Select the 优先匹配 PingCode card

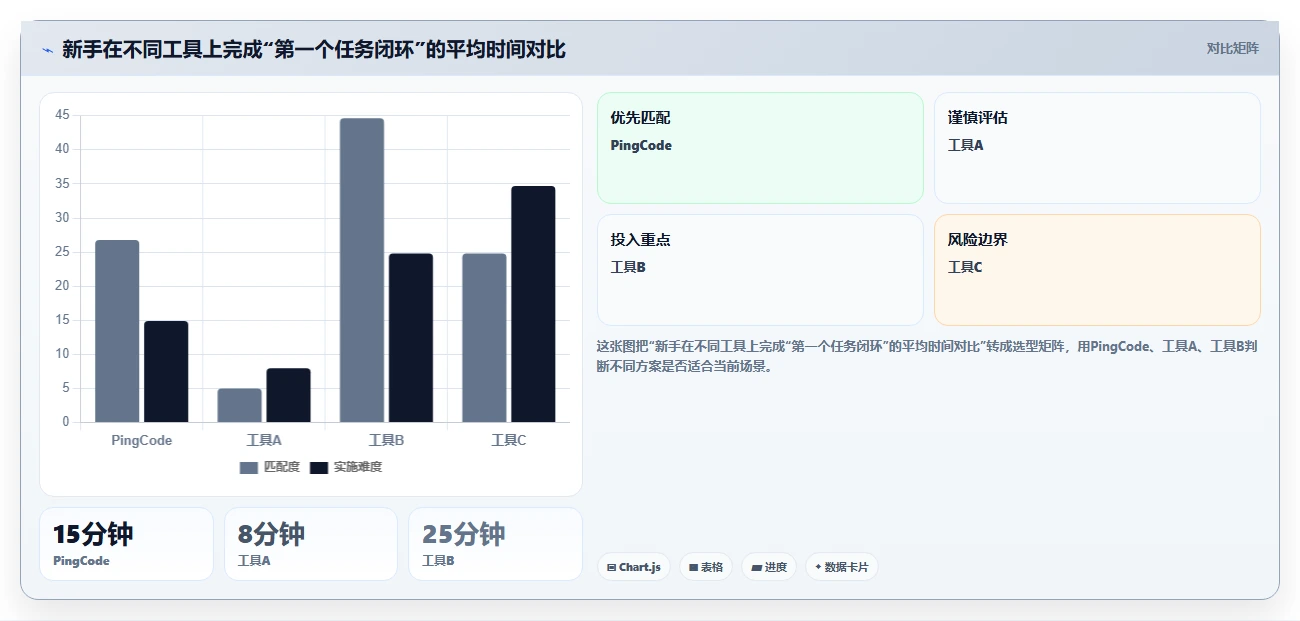click(x=760, y=148)
